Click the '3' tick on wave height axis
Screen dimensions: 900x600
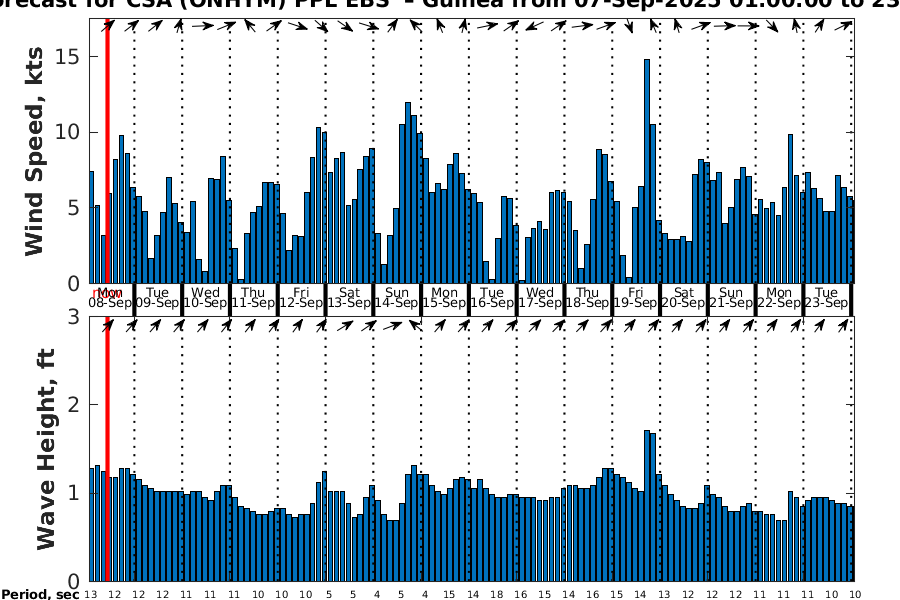pyautogui.click(x=73, y=316)
